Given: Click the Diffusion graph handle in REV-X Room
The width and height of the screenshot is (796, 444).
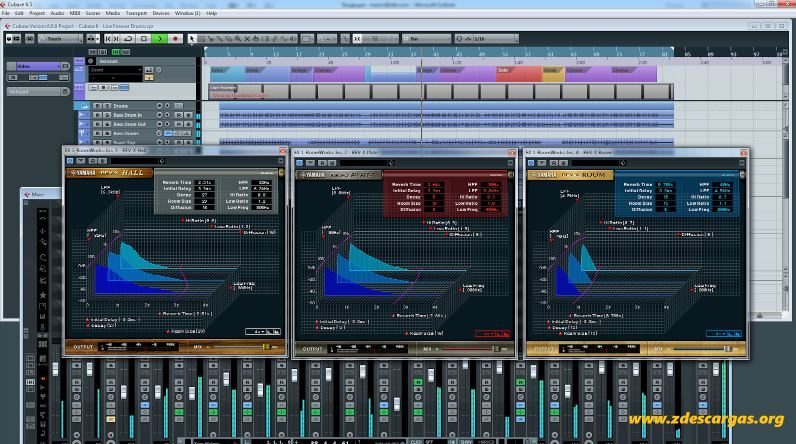Looking at the screenshot, I should point(678,234).
